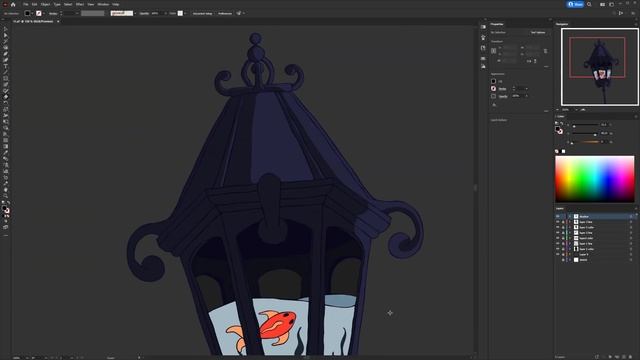640x360 pixels.
Task: Click the Document Setup button
Action: [202, 13]
